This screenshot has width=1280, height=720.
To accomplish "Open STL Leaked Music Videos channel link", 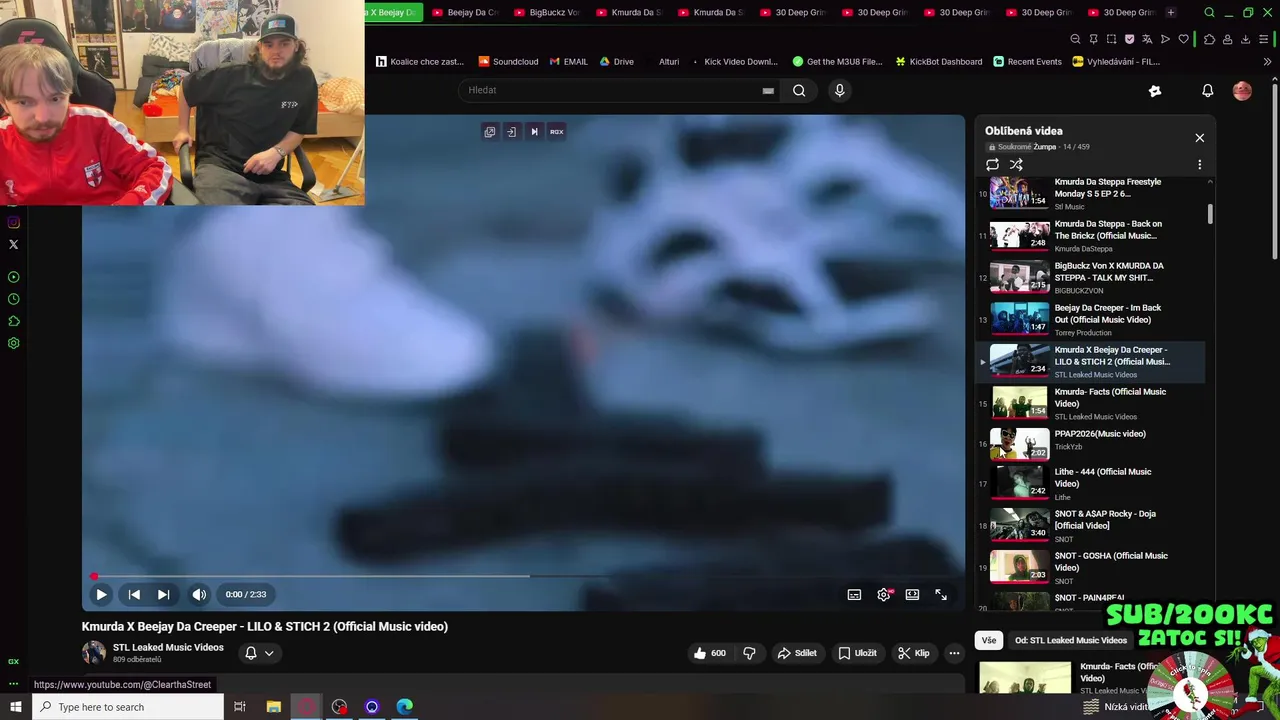I will tap(168, 647).
